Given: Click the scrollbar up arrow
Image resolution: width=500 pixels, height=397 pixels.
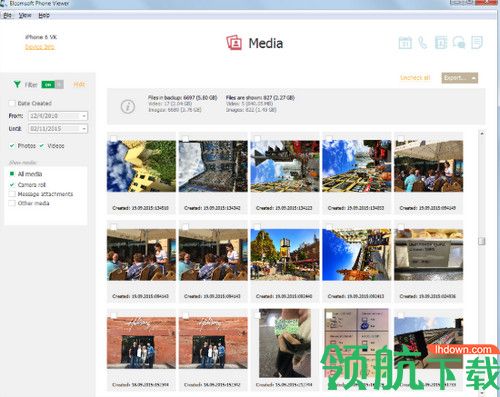Looking at the screenshot, I should tap(482, 134).
